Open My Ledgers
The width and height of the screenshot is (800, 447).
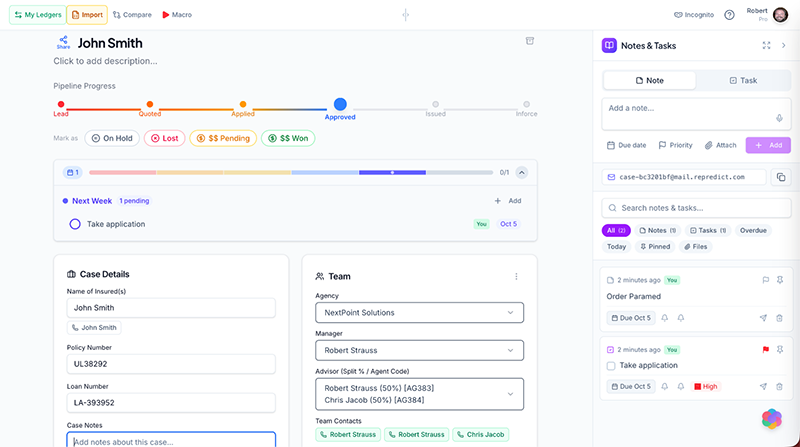pyautogui.click(x=38, y=15)
